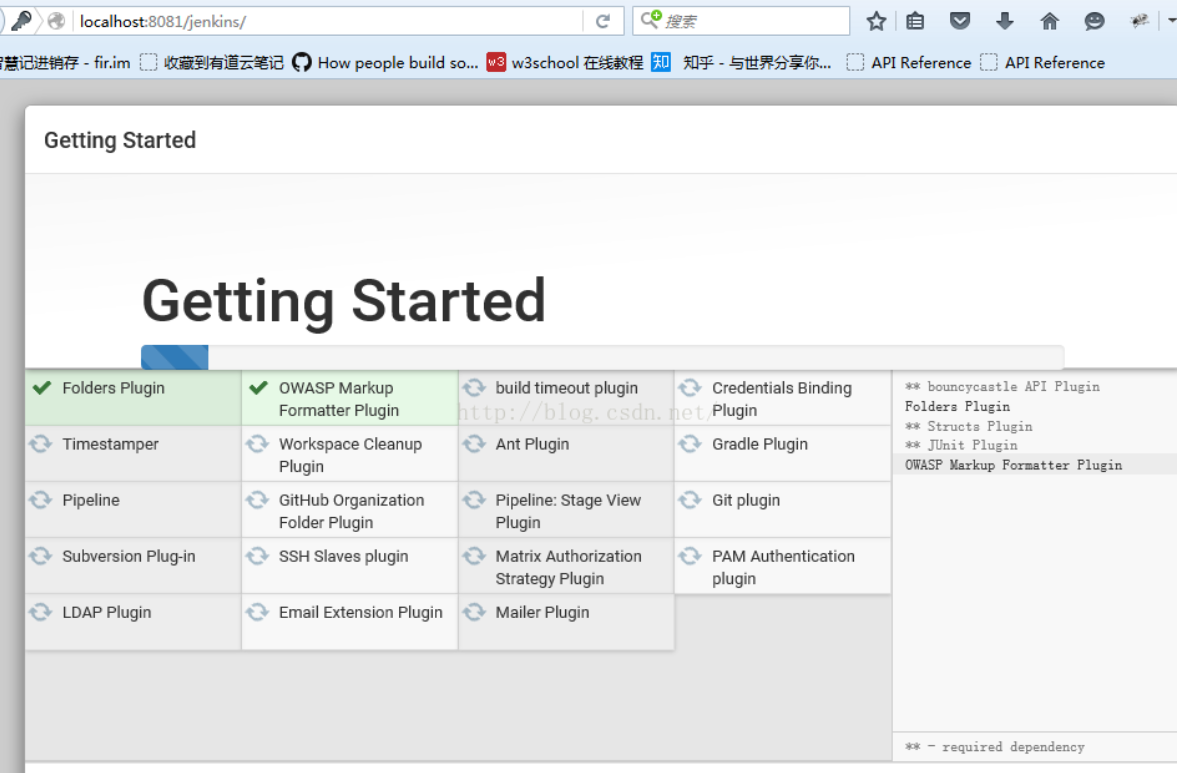Click the pending icon beside Credentials Binding Plugin
This screenshot has height=773, width=1196.
690,388
